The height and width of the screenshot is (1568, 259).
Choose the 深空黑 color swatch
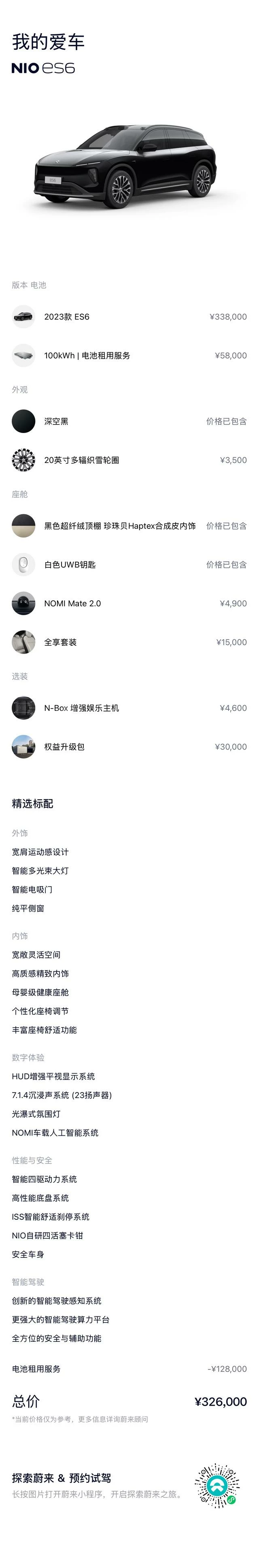(x=23, y=421)
